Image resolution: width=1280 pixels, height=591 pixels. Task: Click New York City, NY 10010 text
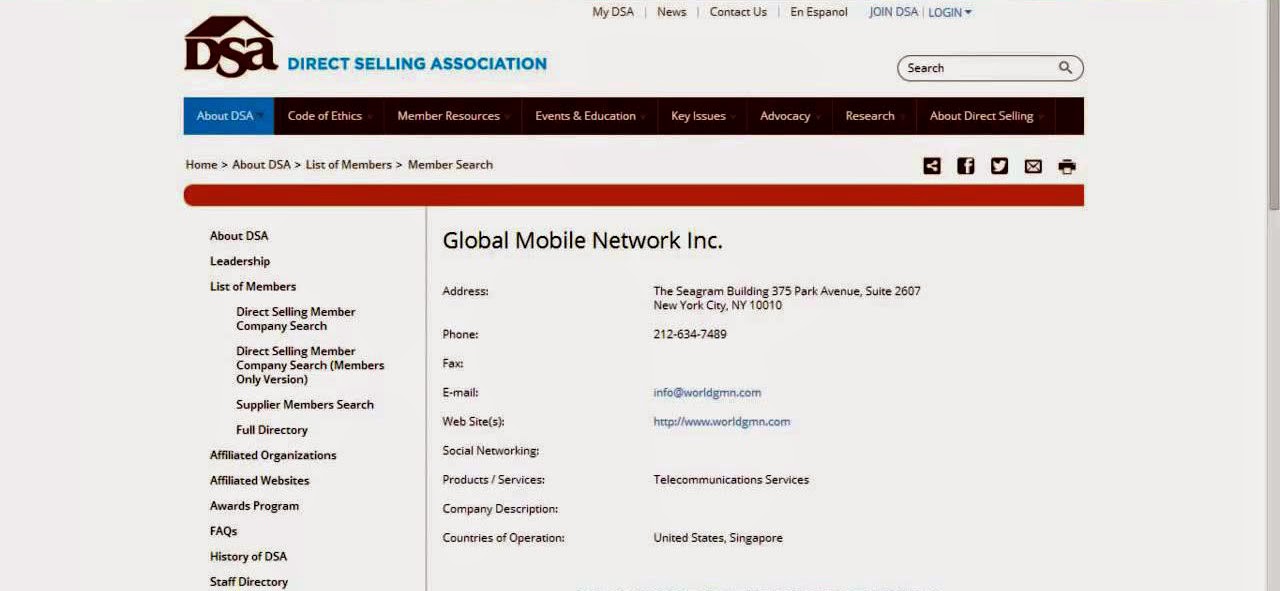point(718,306)
